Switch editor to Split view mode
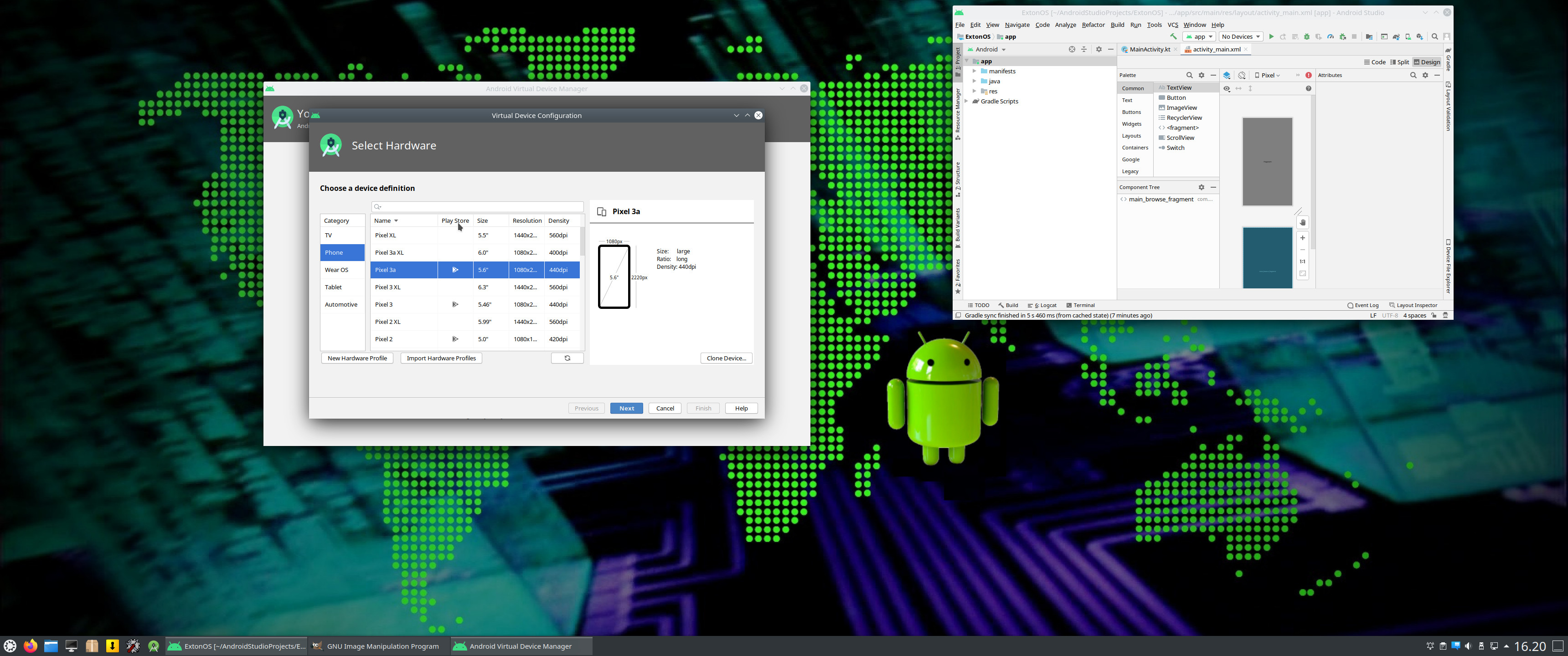This screenshot has width=1568, height=656. [x=1400, y=62]
